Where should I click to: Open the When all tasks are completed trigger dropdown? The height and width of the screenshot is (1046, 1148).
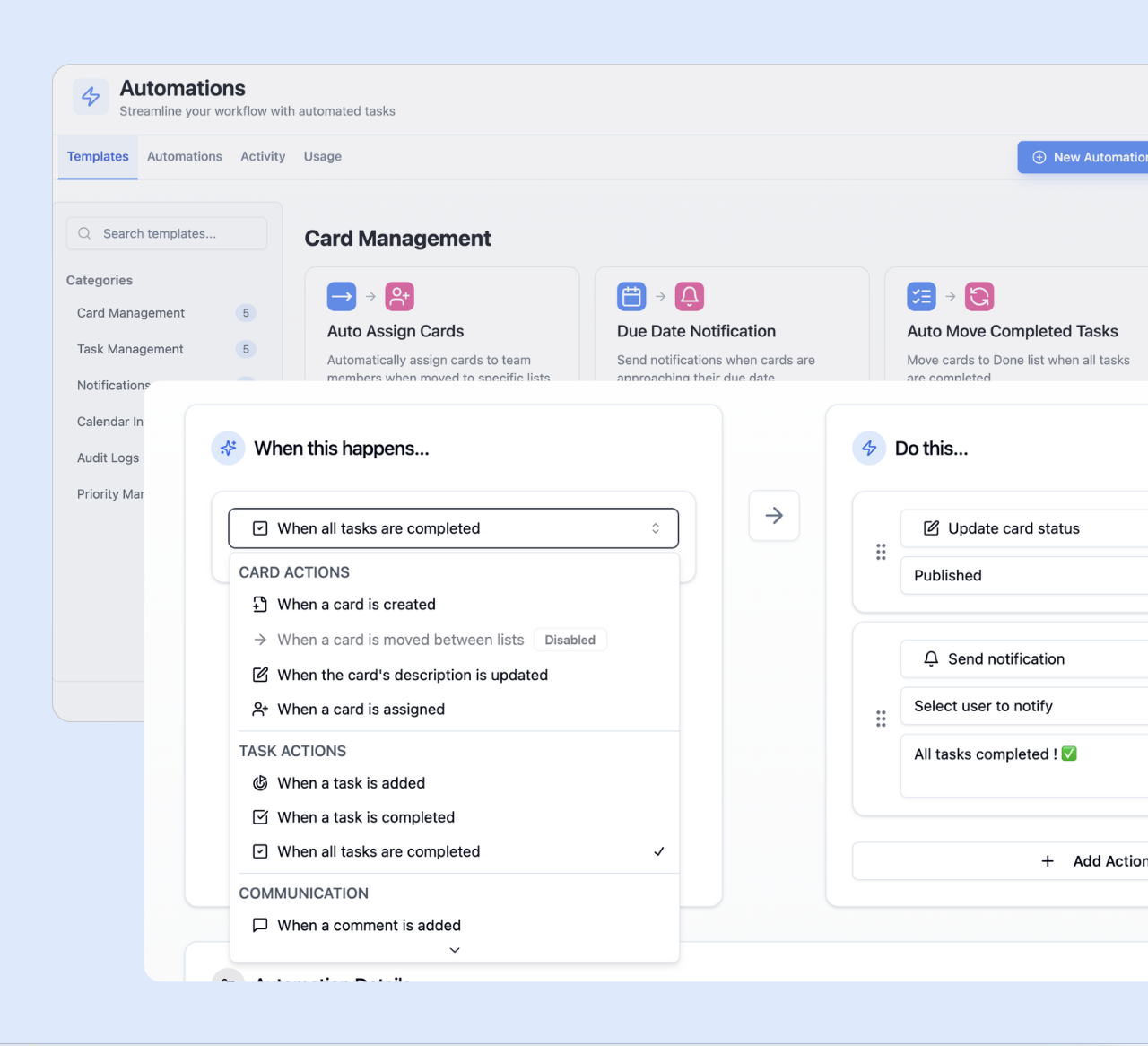(454, 528)
